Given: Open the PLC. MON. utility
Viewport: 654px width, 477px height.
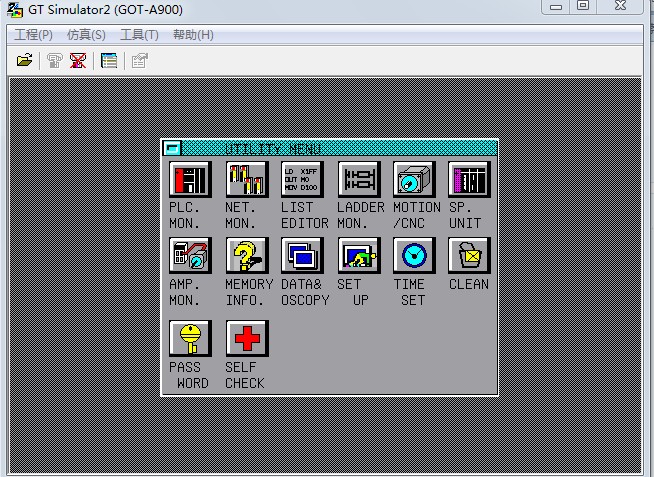Looking at the screenshot, I should point(189,181).
